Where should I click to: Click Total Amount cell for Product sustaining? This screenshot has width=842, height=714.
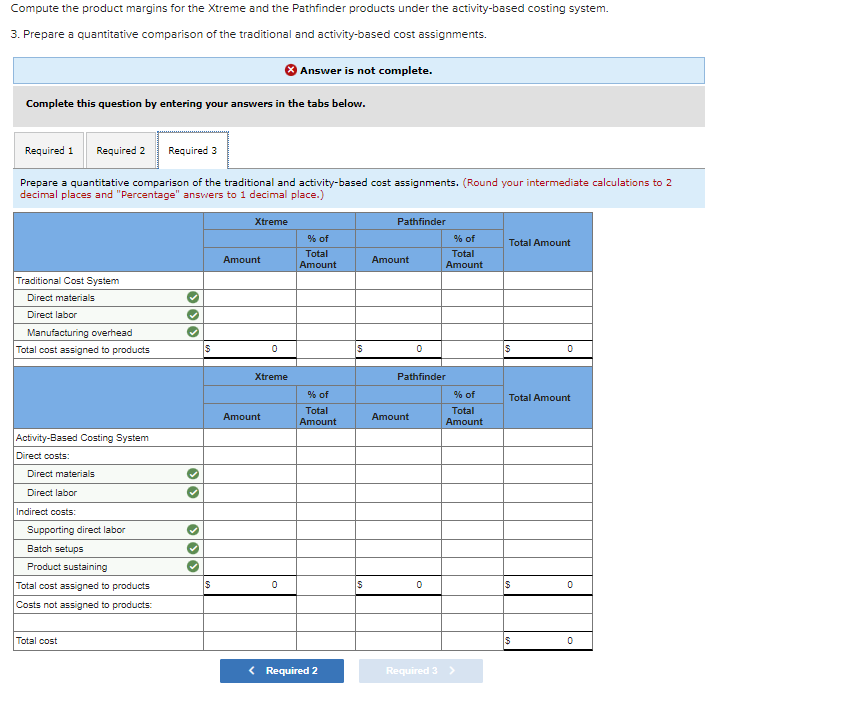point(548,566)
